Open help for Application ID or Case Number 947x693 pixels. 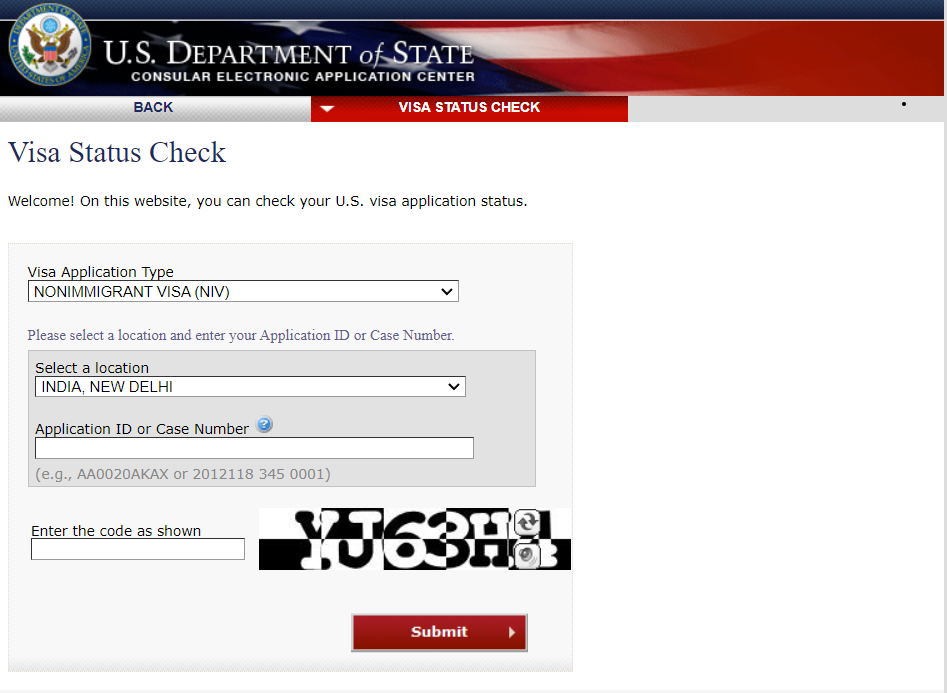tap(265, 425)
